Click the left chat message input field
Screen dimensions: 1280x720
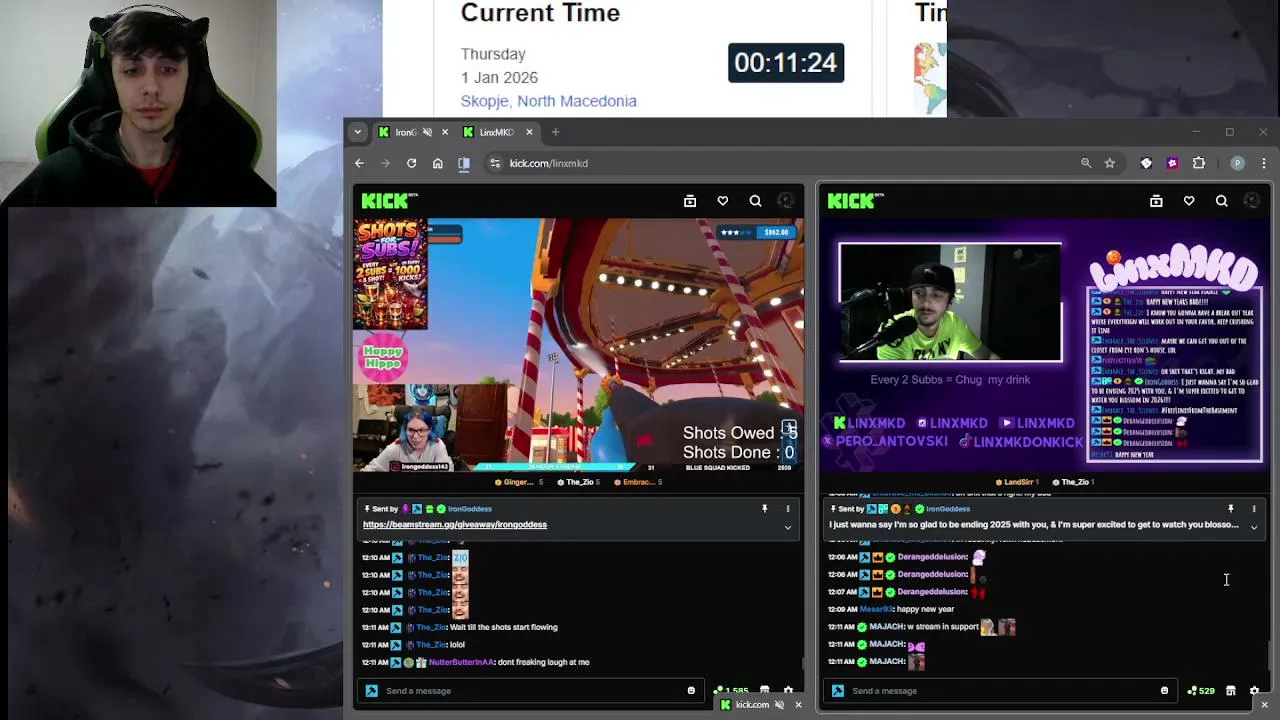(x=530, y=691)
